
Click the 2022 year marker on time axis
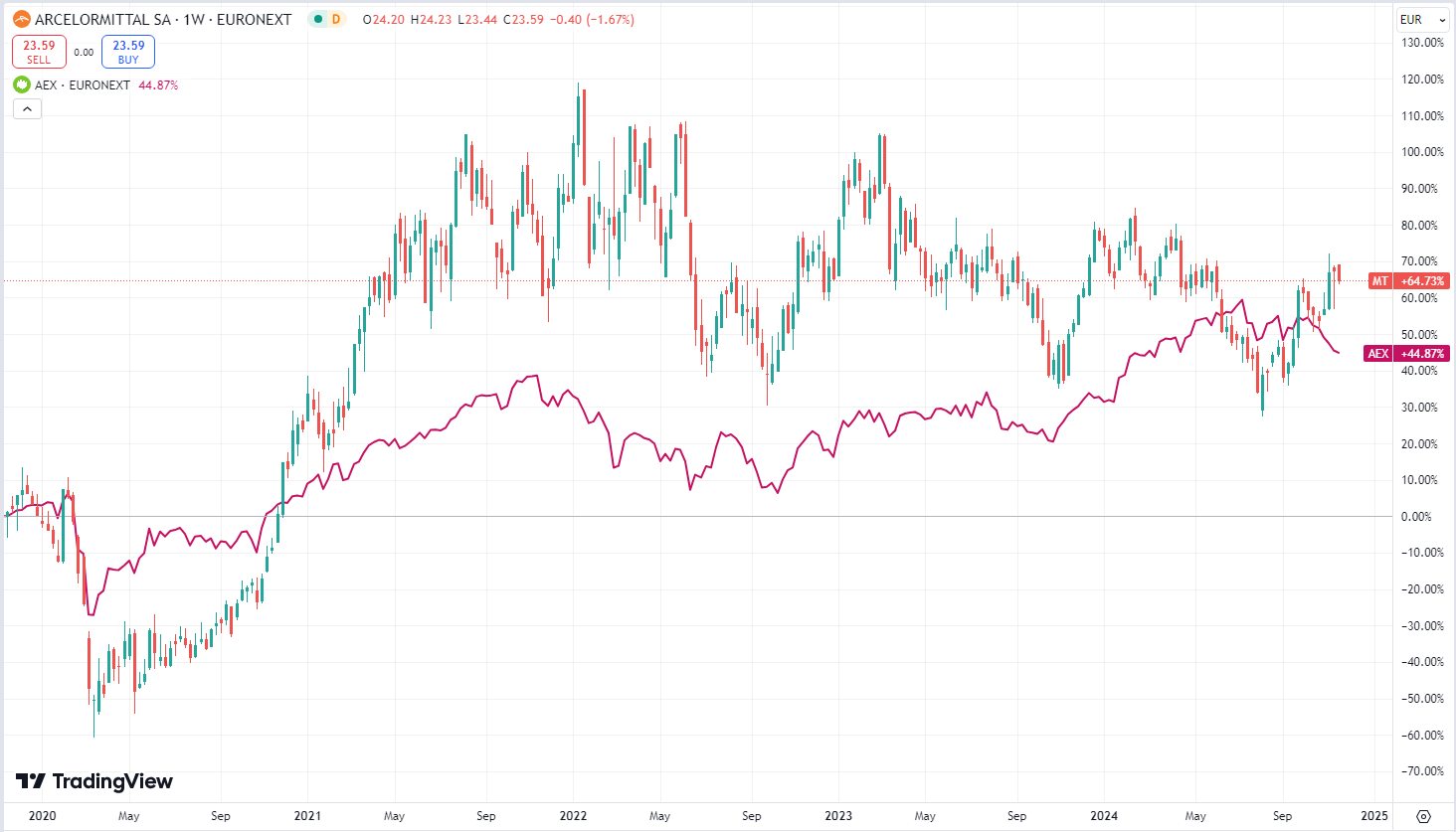click(x=573, y=816)
